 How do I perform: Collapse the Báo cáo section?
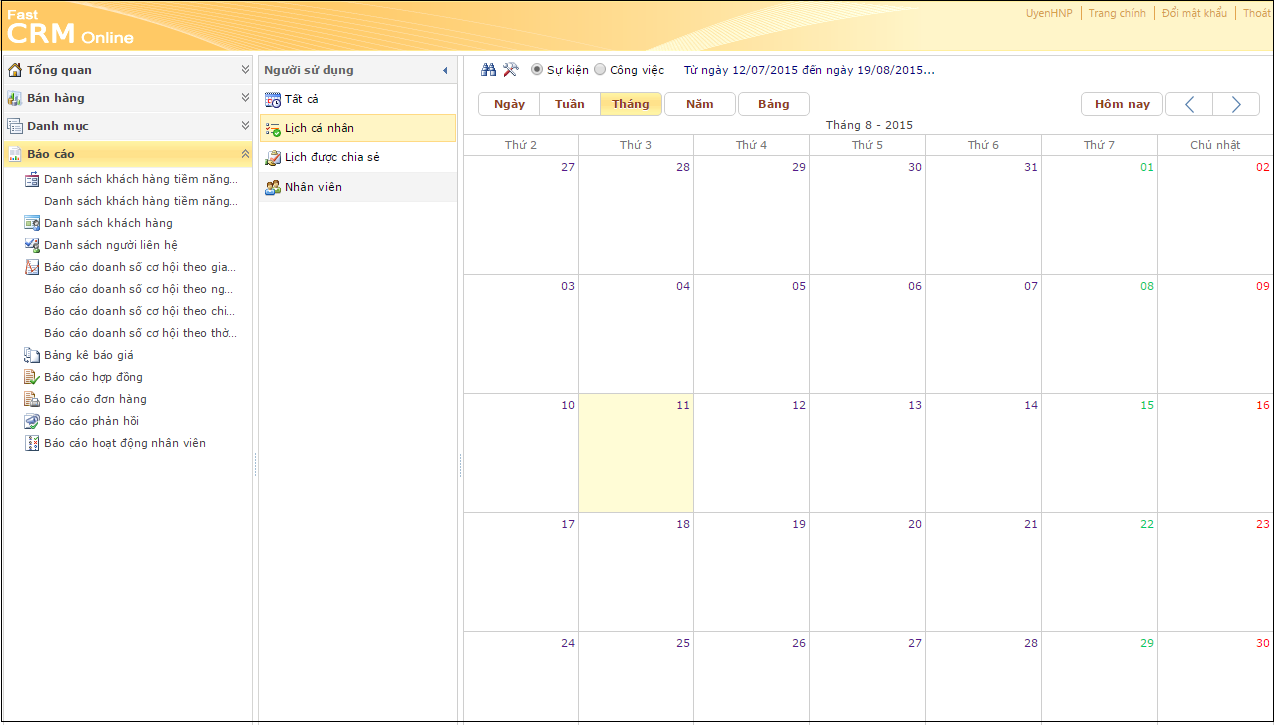(245, 154)
